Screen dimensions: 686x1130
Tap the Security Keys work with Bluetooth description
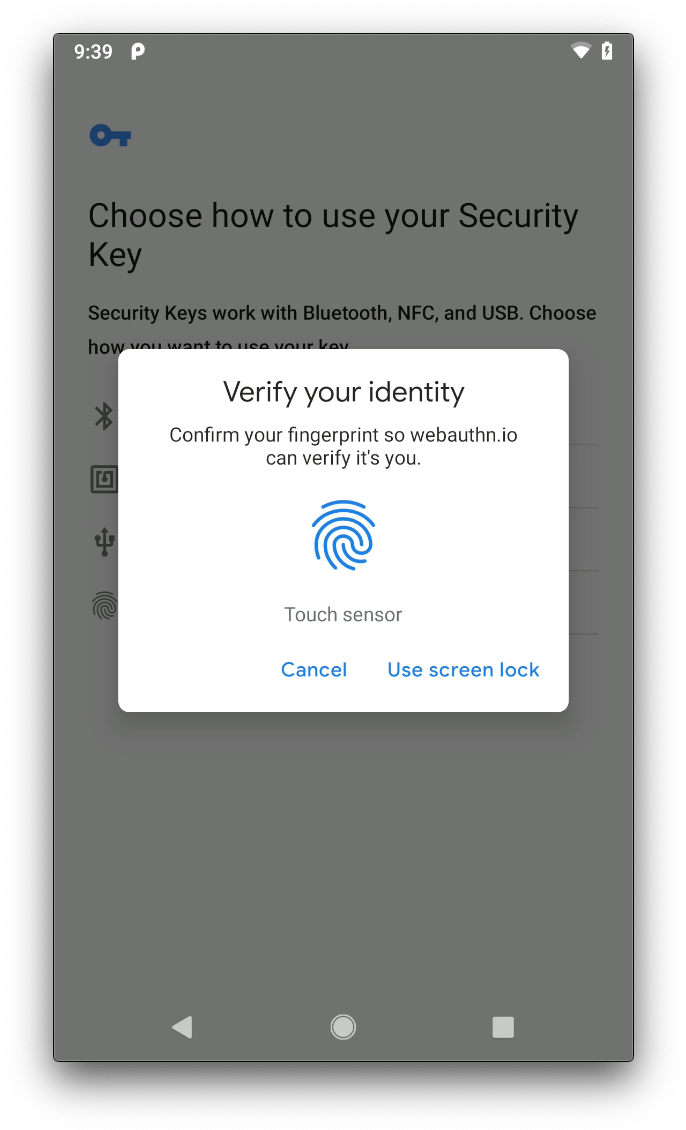pos(342,329)
